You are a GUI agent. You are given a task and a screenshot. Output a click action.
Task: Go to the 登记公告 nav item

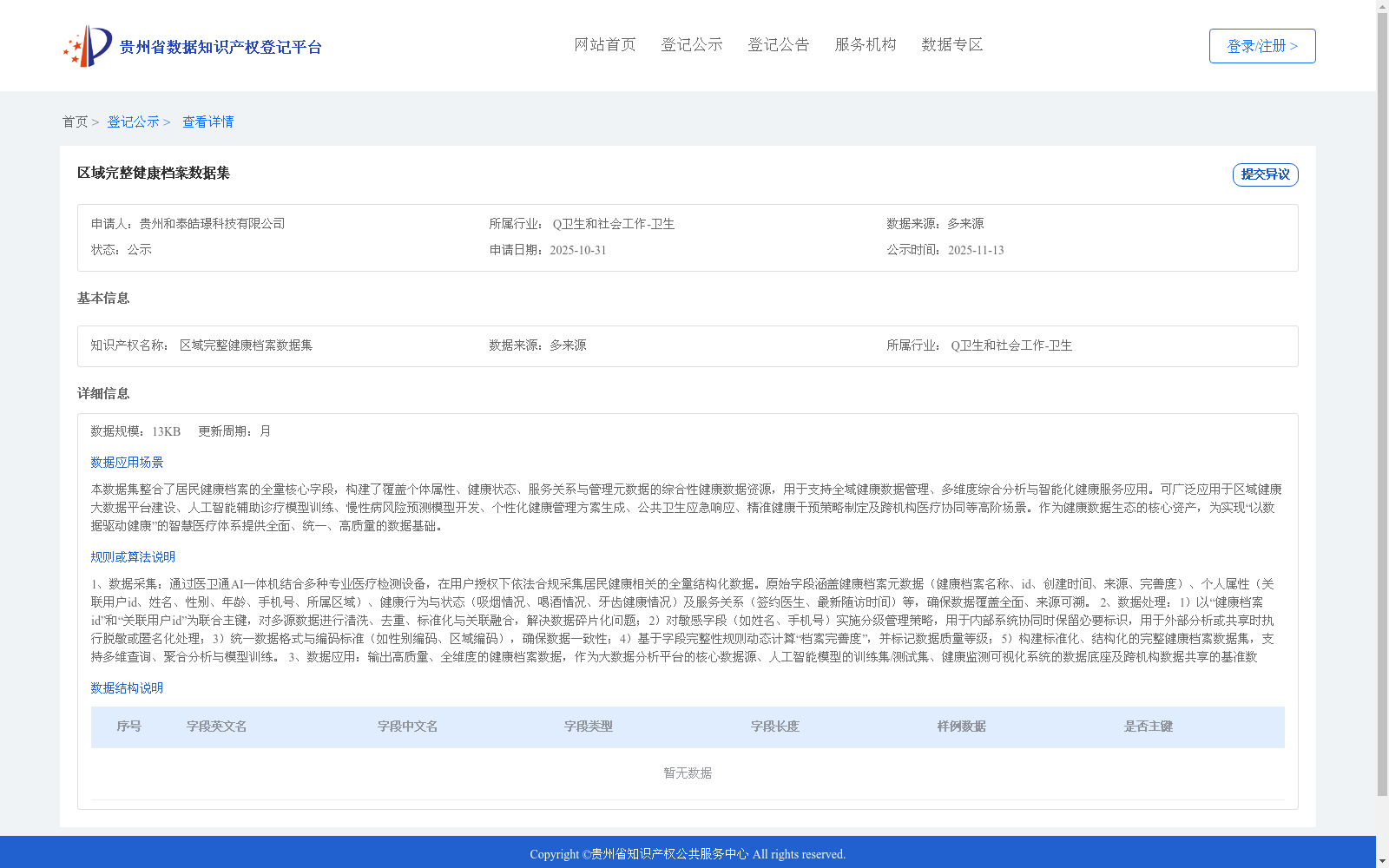[779, 45]
